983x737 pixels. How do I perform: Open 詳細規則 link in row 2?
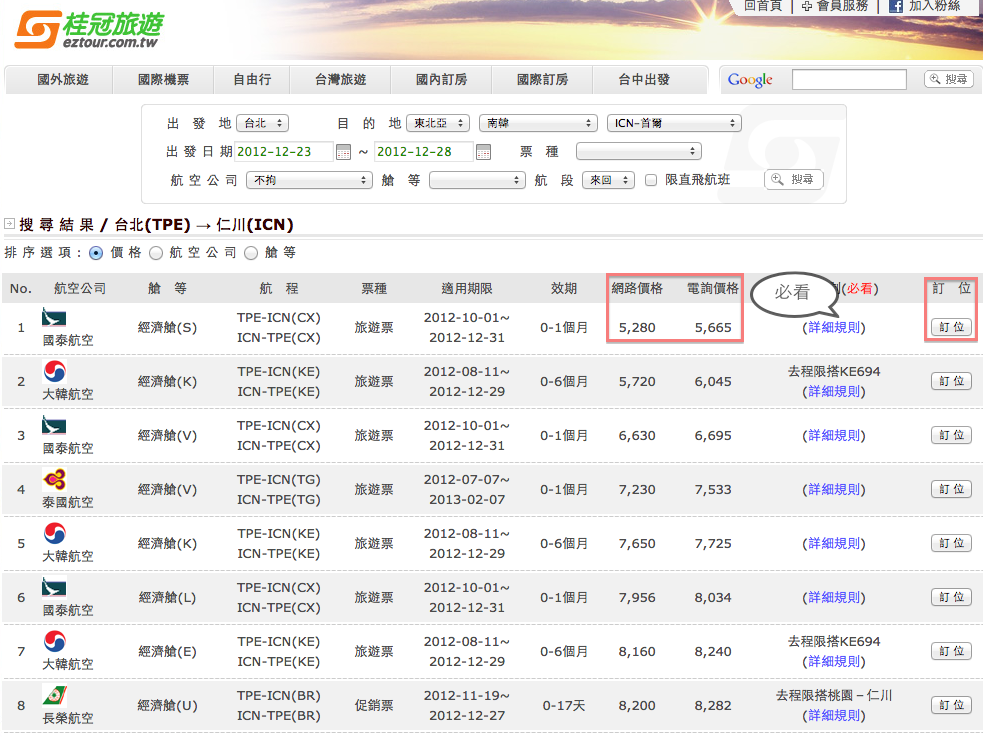click(834, 392)
